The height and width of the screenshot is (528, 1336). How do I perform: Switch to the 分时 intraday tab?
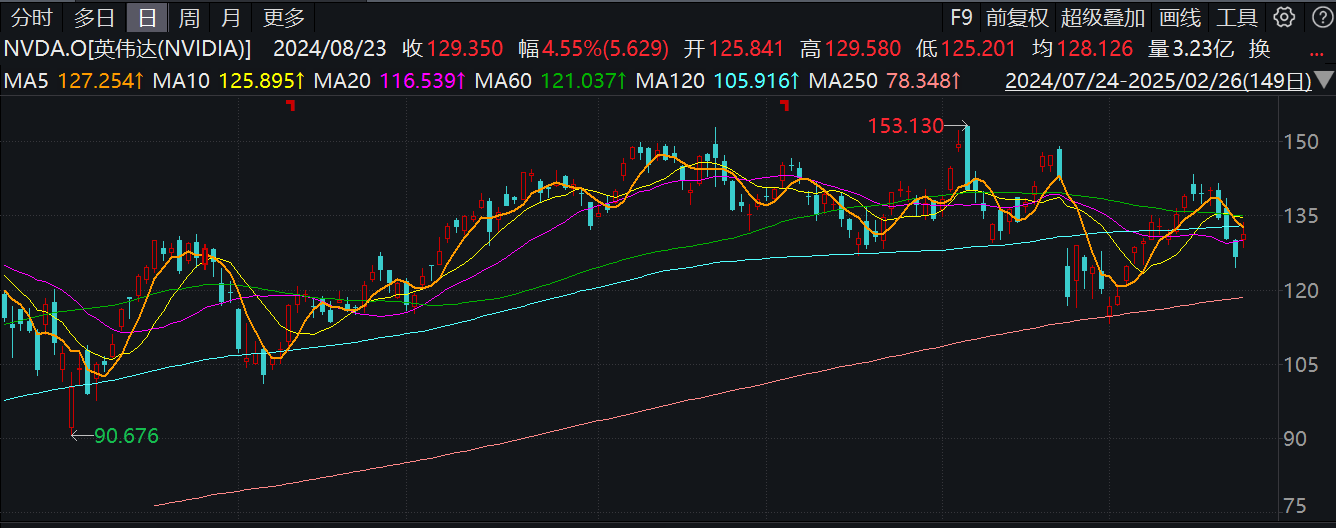tap(31, 17)
